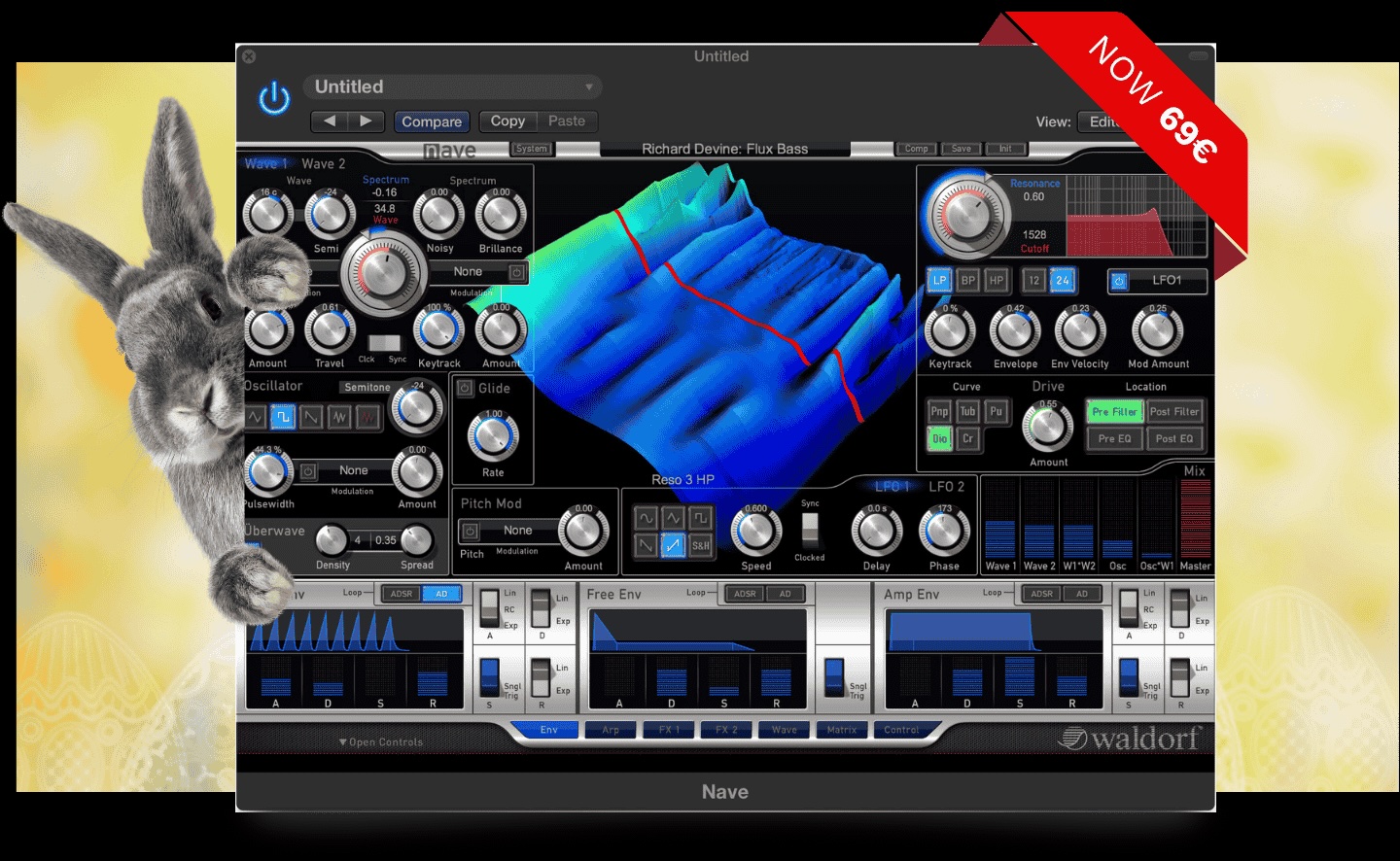Toggle the LFO Sync/Clocked switch
This screenshot has width=1400, height=861.
pos(809,531)
